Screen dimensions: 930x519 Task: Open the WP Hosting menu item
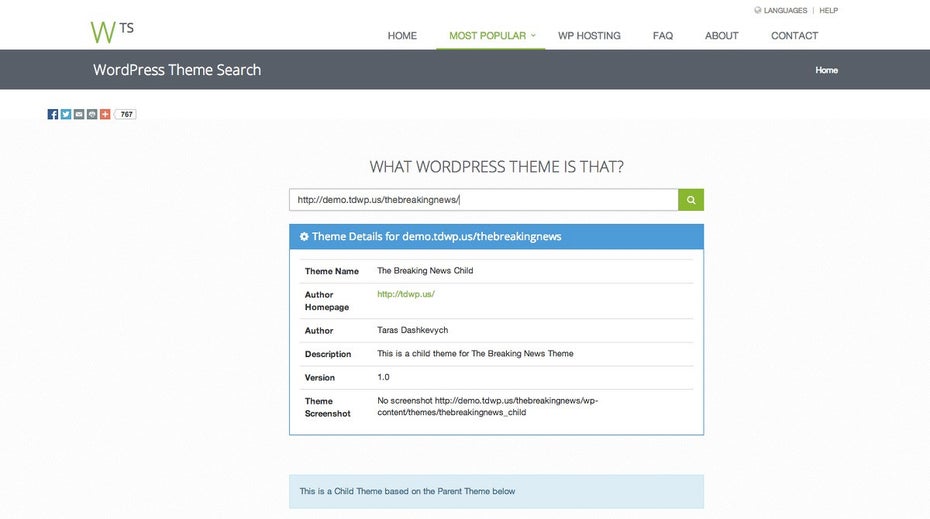589,36
